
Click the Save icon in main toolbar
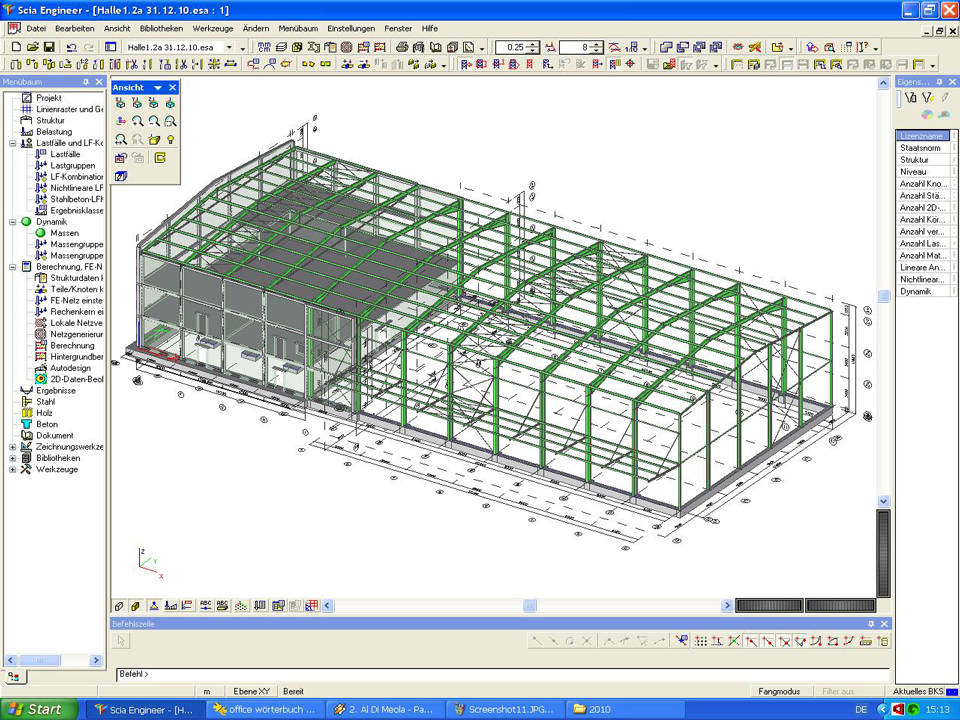click(48, 47)
